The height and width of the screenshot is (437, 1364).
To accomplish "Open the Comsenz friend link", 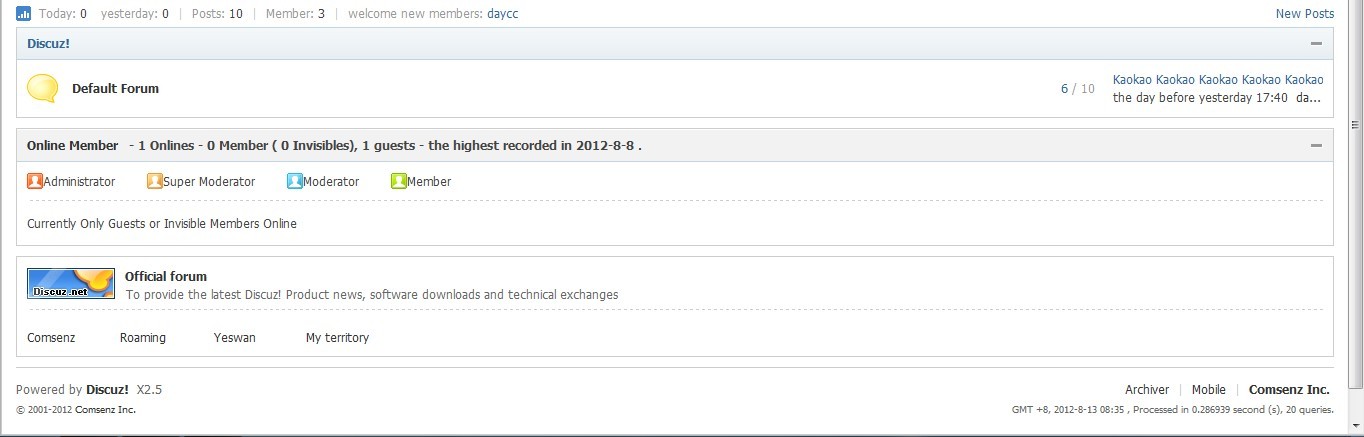I will pyautogui.click(x=51, y=338).
